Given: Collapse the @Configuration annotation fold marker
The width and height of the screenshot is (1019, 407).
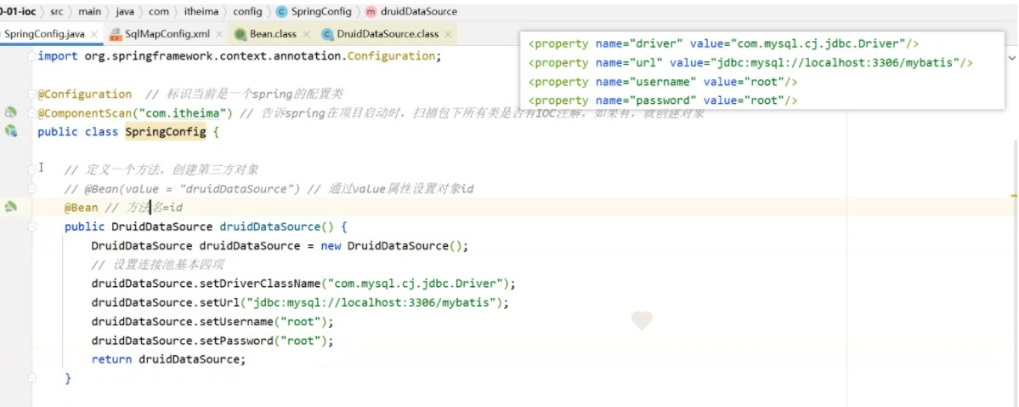Looking at the screenshot, I should coord(31,94).
